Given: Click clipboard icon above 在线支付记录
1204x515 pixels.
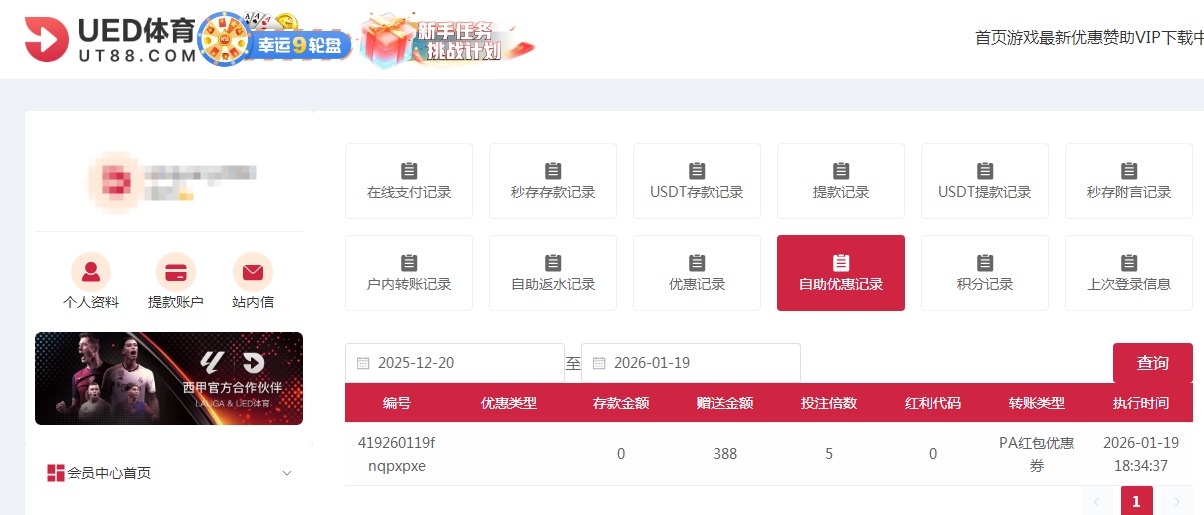Looking at the screenshot, I should coord(409,171).
